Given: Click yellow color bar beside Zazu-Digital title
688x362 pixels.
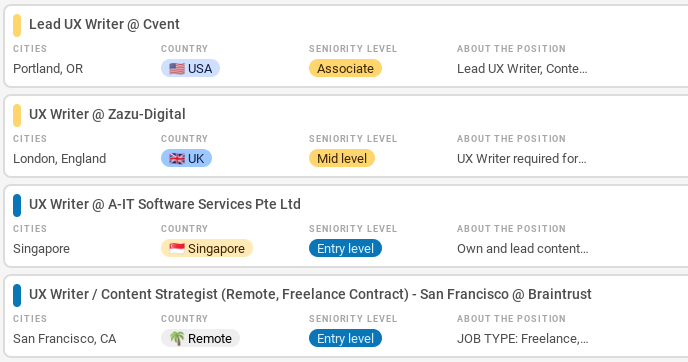Looking at the screenshot, I should (x=17, y=115).
